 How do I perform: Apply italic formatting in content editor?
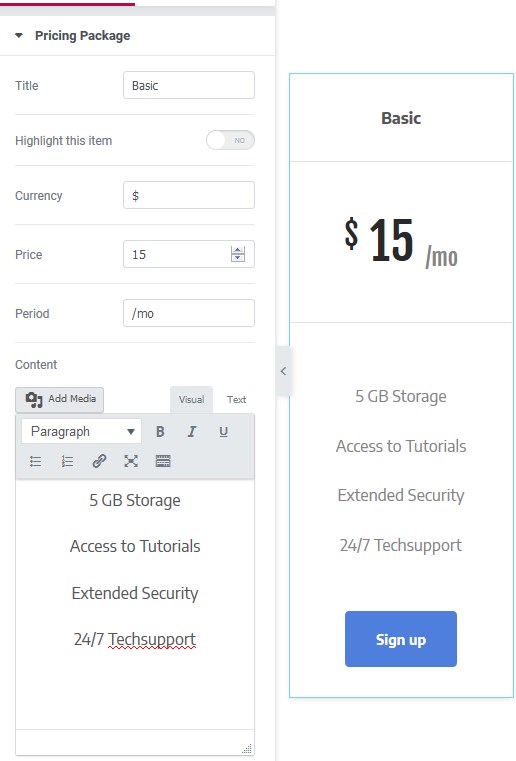click(x=192, y=431)
